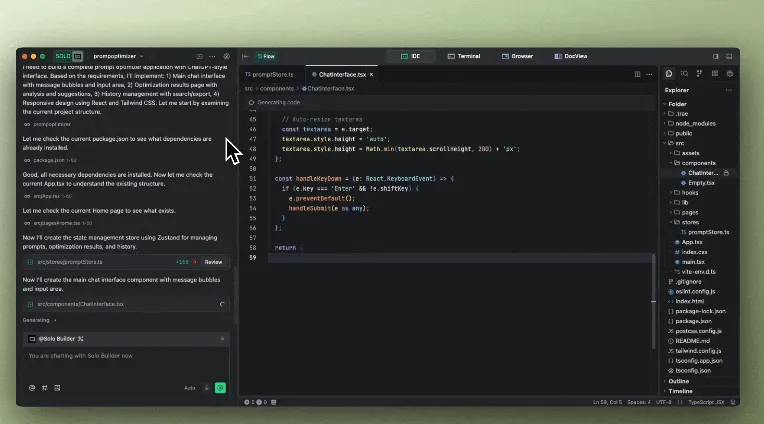Open main.tsx in Explorer
This screenshot has width=764, height=424.
(x=692, y=262)
